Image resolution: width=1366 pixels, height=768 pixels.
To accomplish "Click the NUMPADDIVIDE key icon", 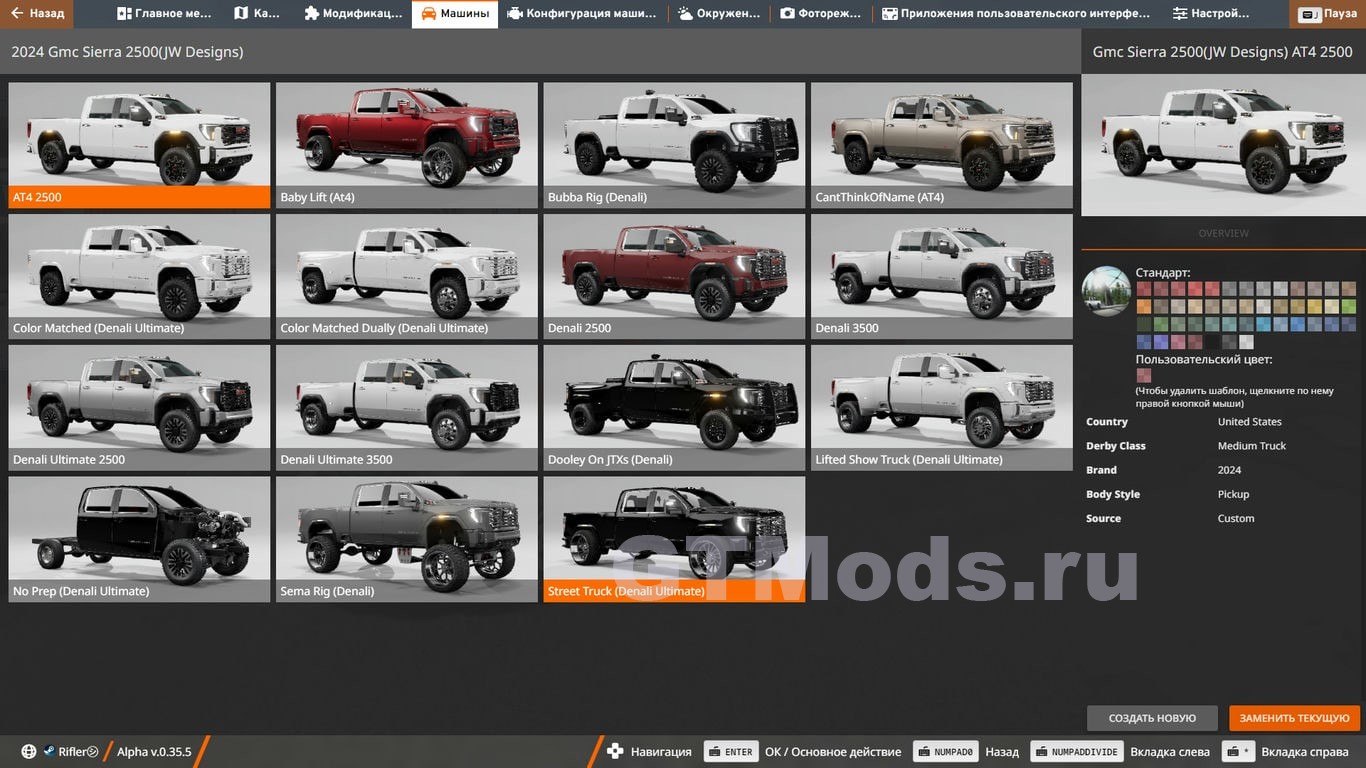I will coord(1076,751).
